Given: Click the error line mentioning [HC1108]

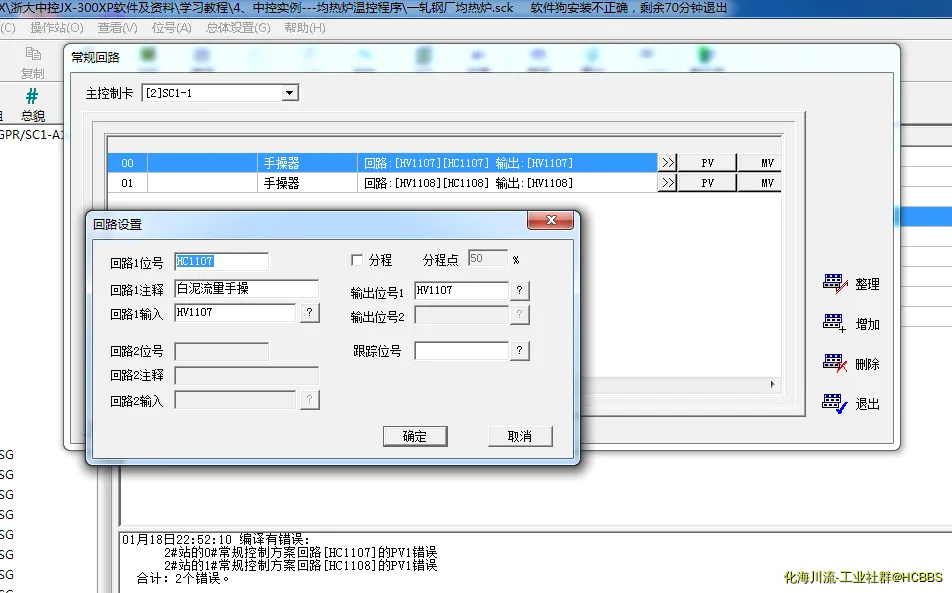Looking at the screenshot, I should pos(301,565).
